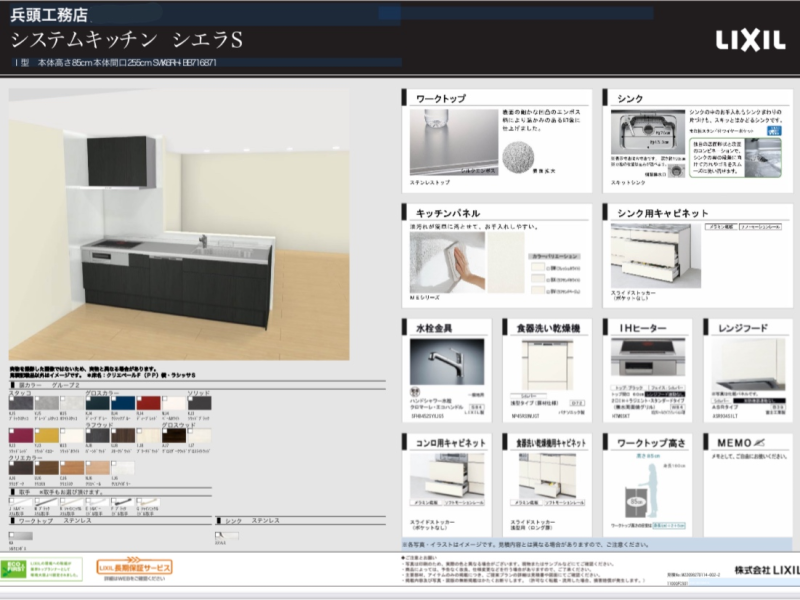
Task: Open the sink top-view photo
Action: pos(648,133)
